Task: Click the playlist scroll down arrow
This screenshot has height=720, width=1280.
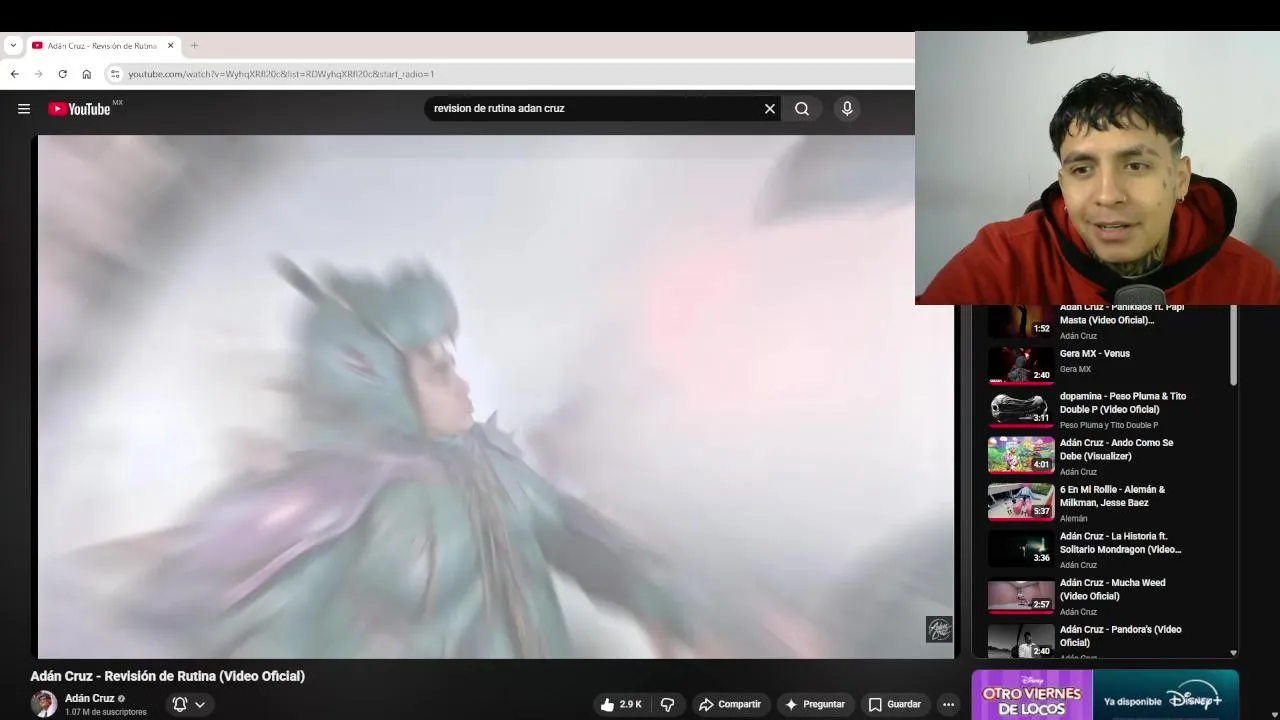Action: (x=1233, y=652)
